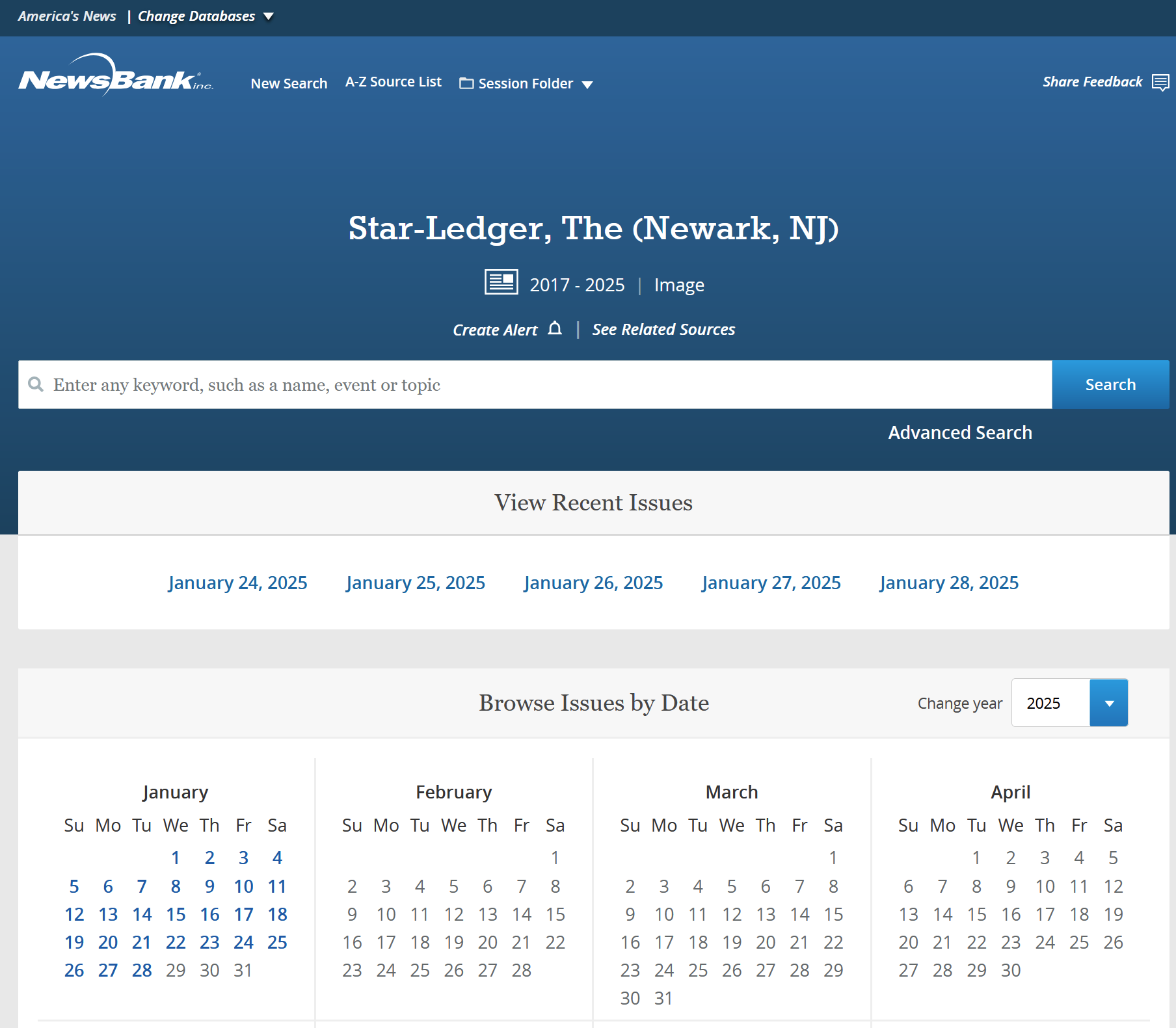
Task: Click the Share Feedback speech bubble icon
Action: click(1160, 83)
